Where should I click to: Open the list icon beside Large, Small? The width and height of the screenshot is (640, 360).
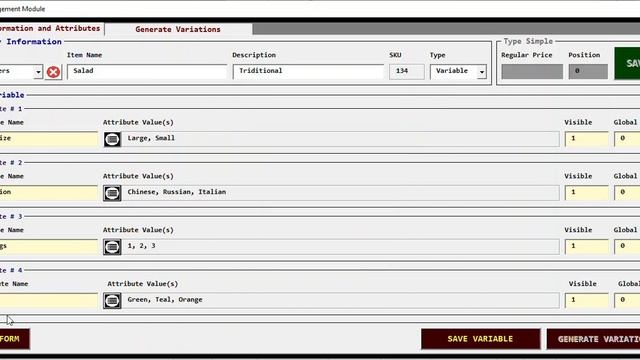click(112, 139)
